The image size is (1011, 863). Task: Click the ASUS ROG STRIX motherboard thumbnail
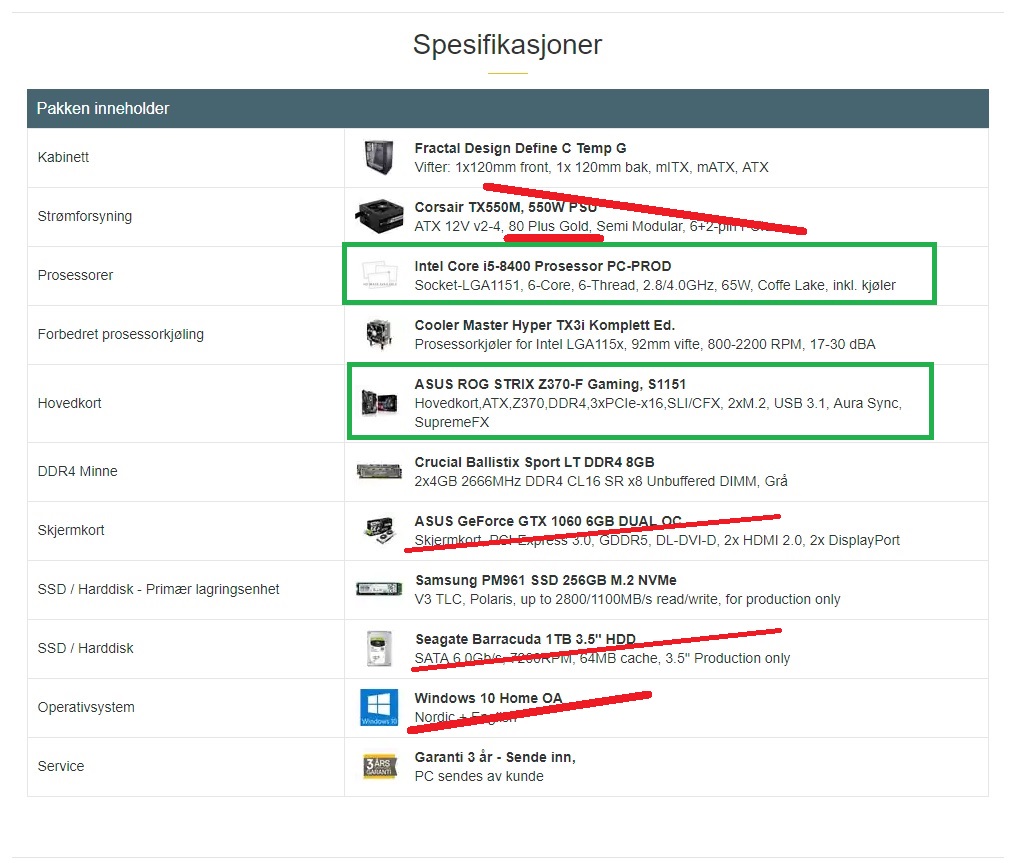point(379,402)
